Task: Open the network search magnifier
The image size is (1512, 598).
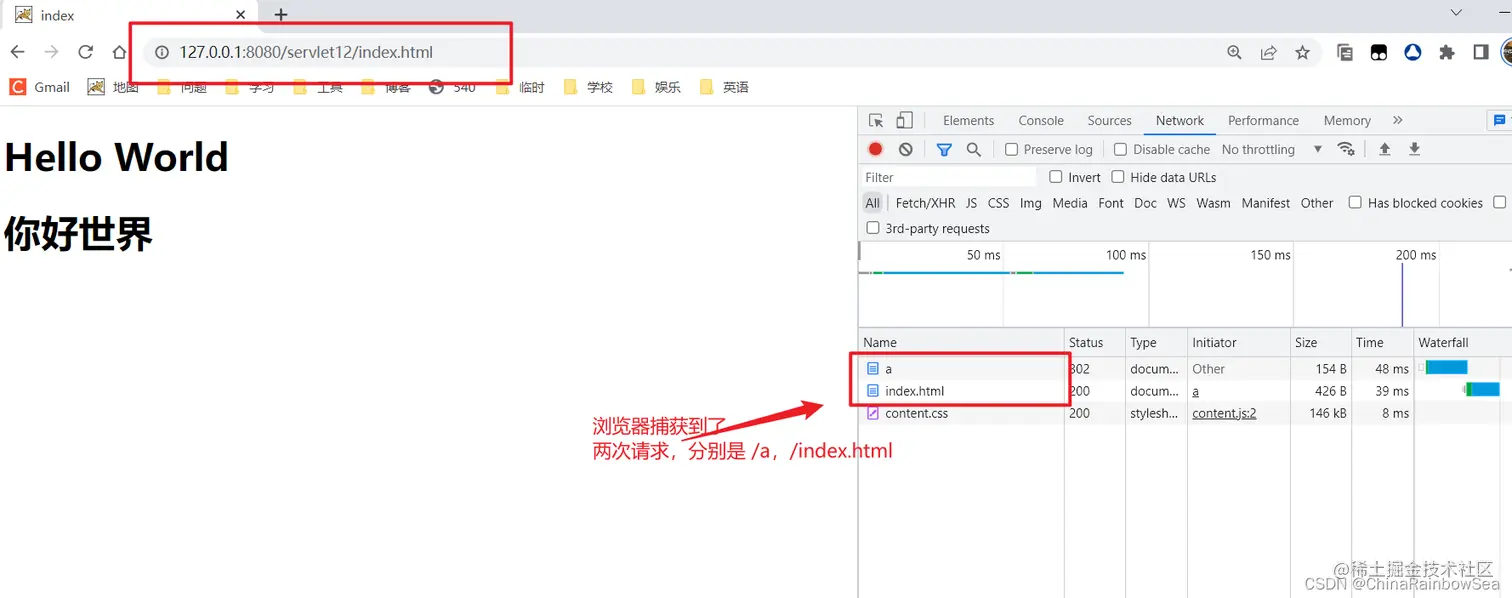Action: pos(974,149)
